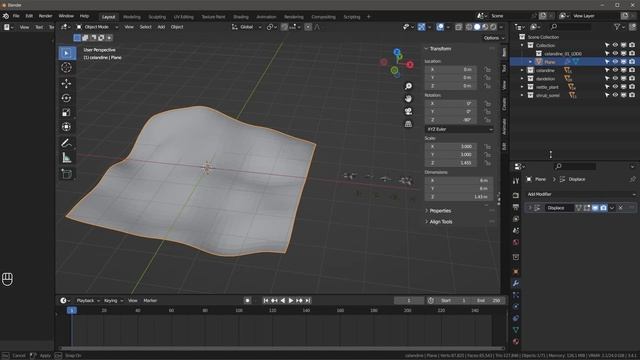The height and width of the screenshot is (360, 640).
Task: Hide the Plane object in viewport
Action: pos(615,62)
